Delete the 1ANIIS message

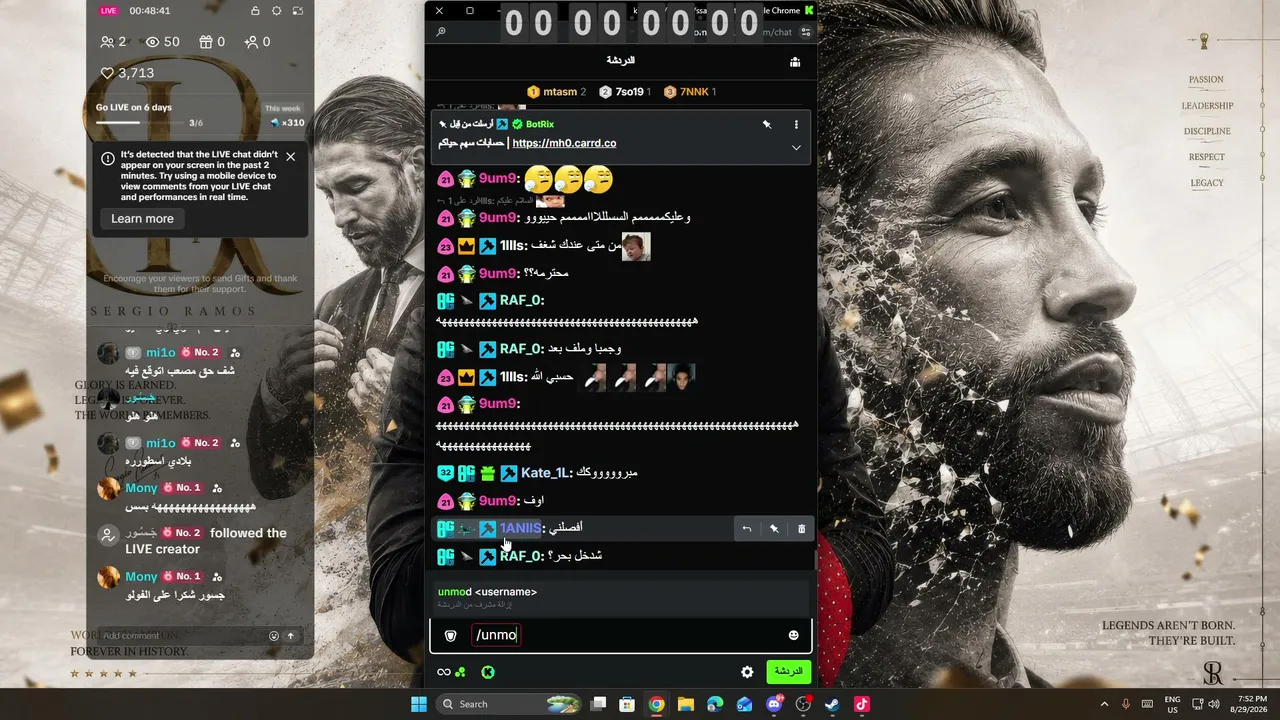pos(801,529)
